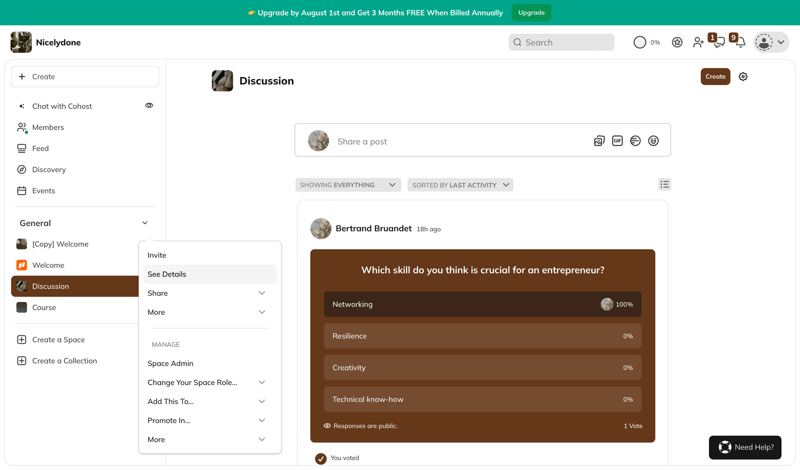Select Space Admin in the menu
Image resolution: width=800 pixels, height=470 pixels.
171,364
